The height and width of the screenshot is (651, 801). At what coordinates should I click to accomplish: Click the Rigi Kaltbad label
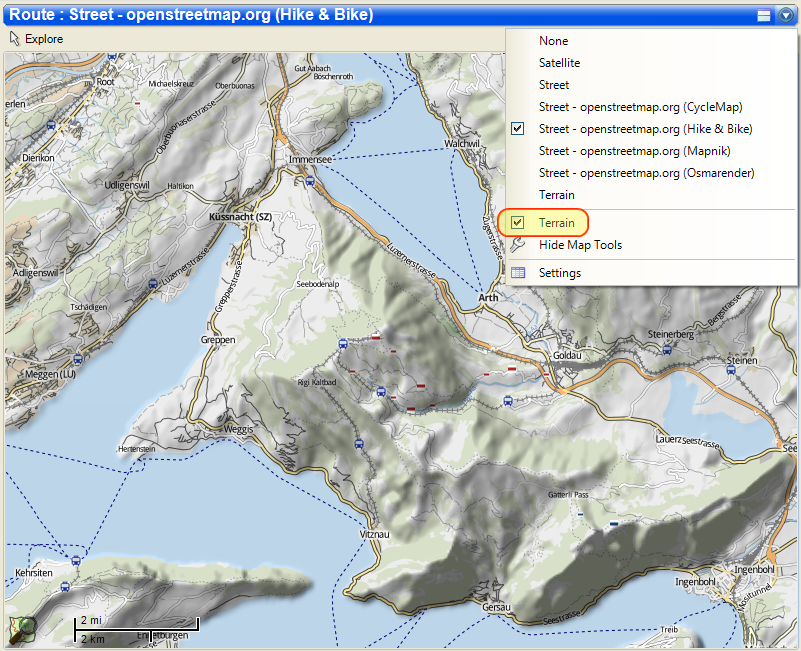tap(317, 382)
